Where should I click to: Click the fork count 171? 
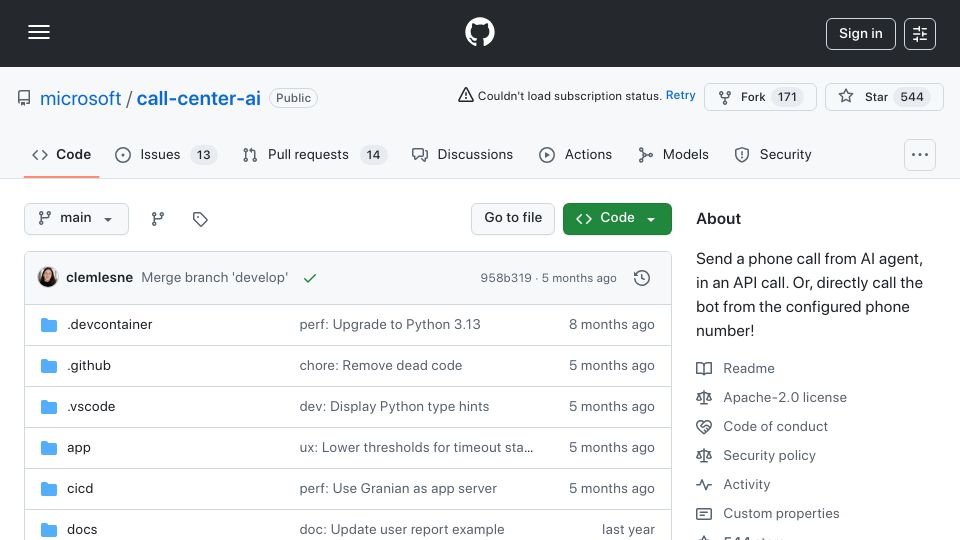coord(787,97)
